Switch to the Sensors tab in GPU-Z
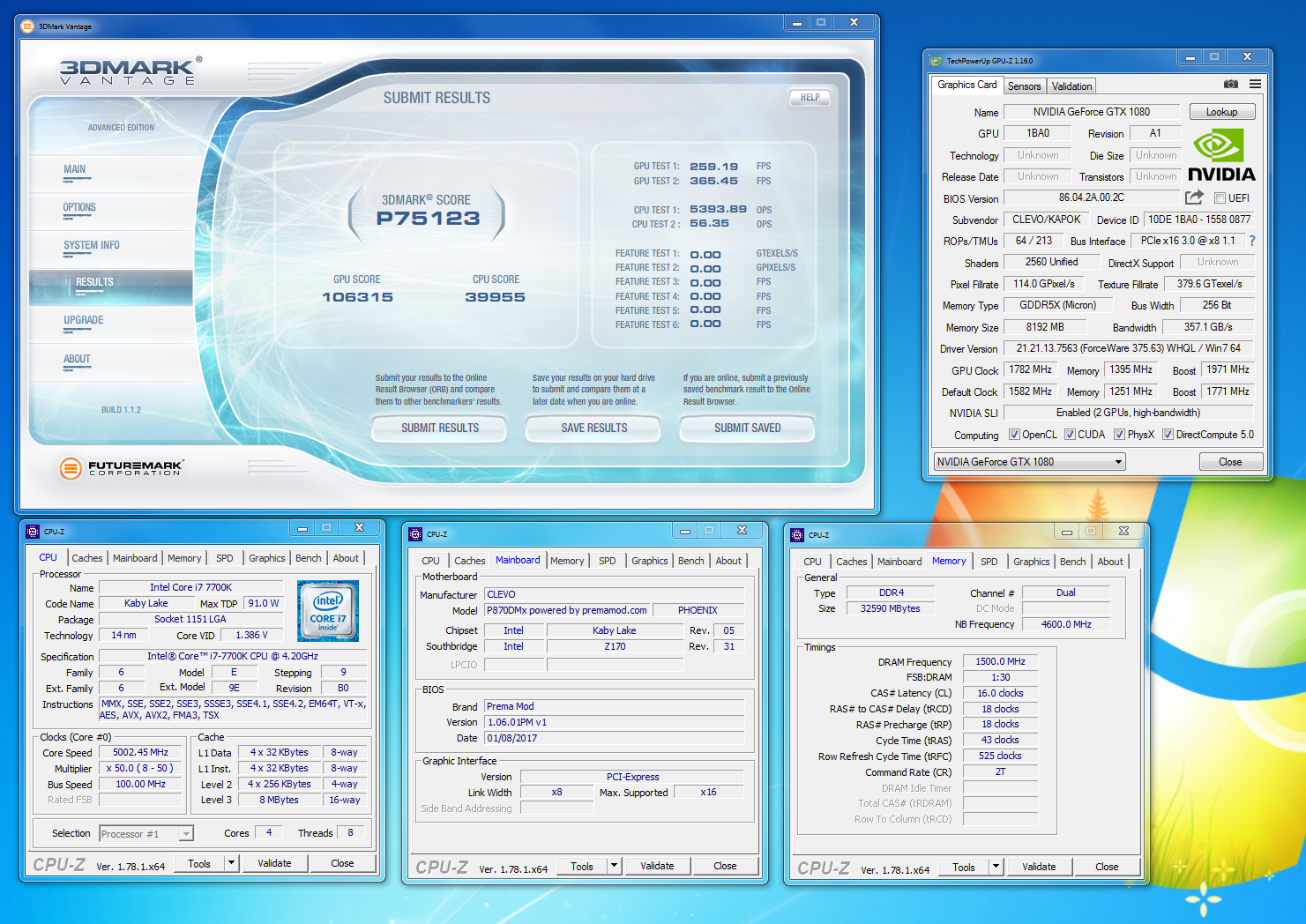1306x924 pixels. coord(1024,86)
